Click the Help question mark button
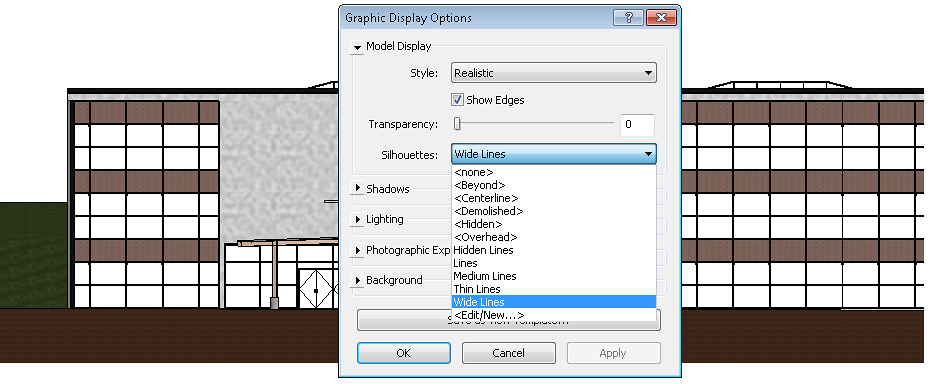Viewport: 931px width, 384px height. pos(628,18)
